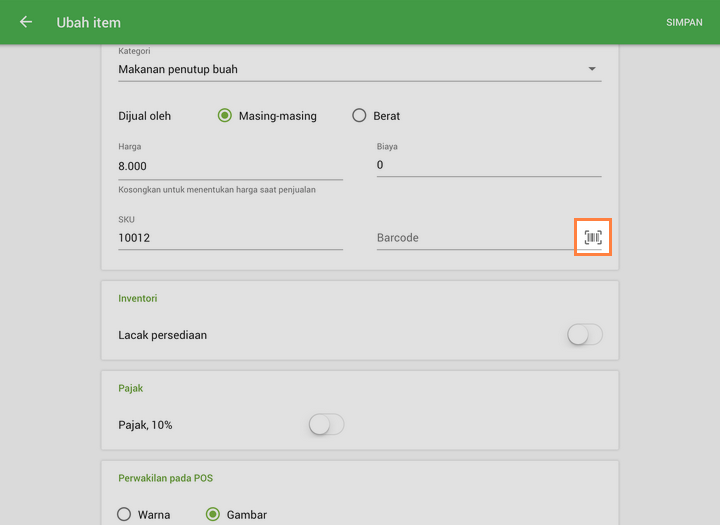Click SIMPAN to save the item
The image size is (720, 525).
(x=684, y=22)
